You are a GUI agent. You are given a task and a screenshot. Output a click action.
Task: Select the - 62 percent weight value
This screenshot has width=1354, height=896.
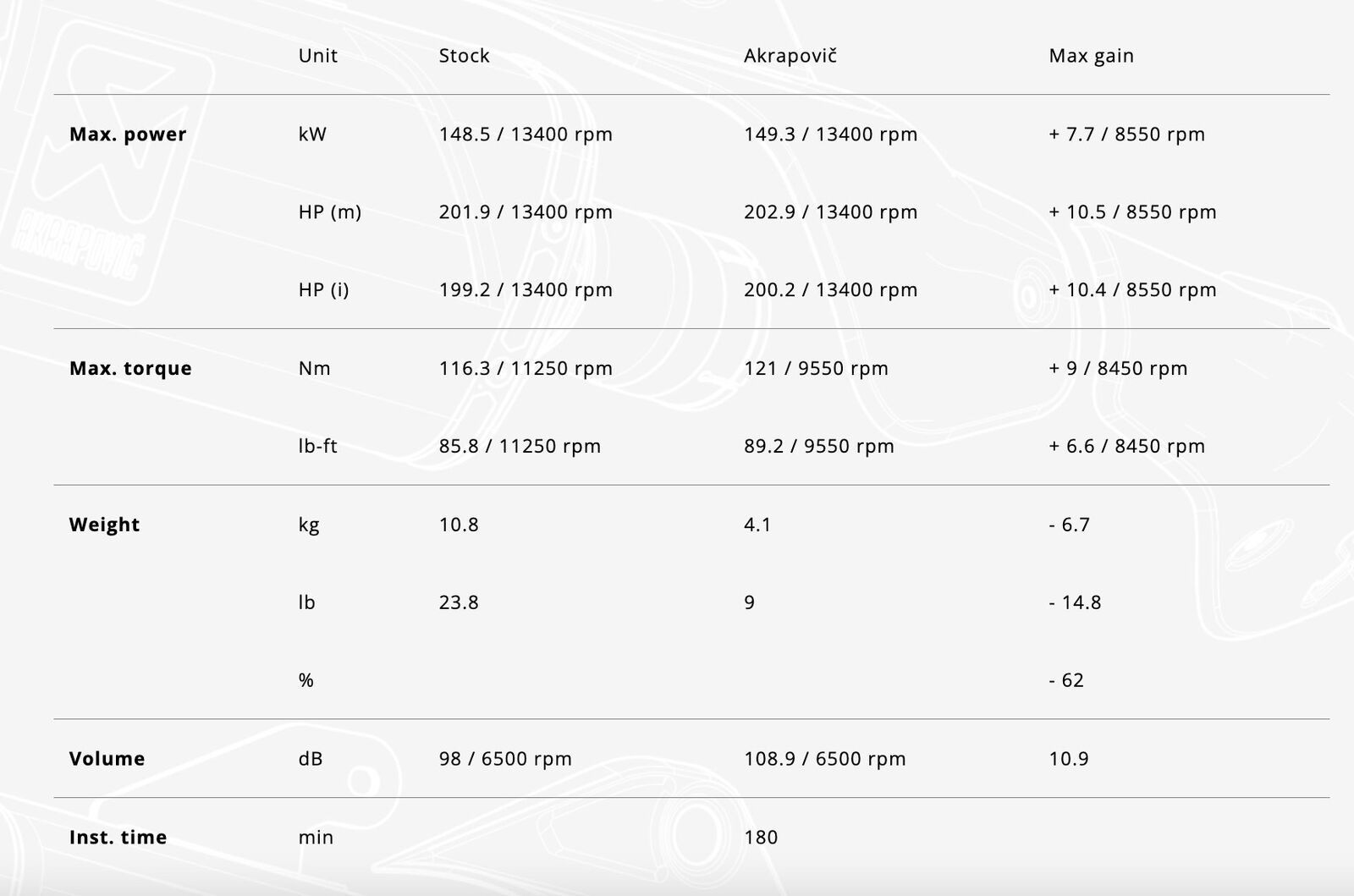1066,680
